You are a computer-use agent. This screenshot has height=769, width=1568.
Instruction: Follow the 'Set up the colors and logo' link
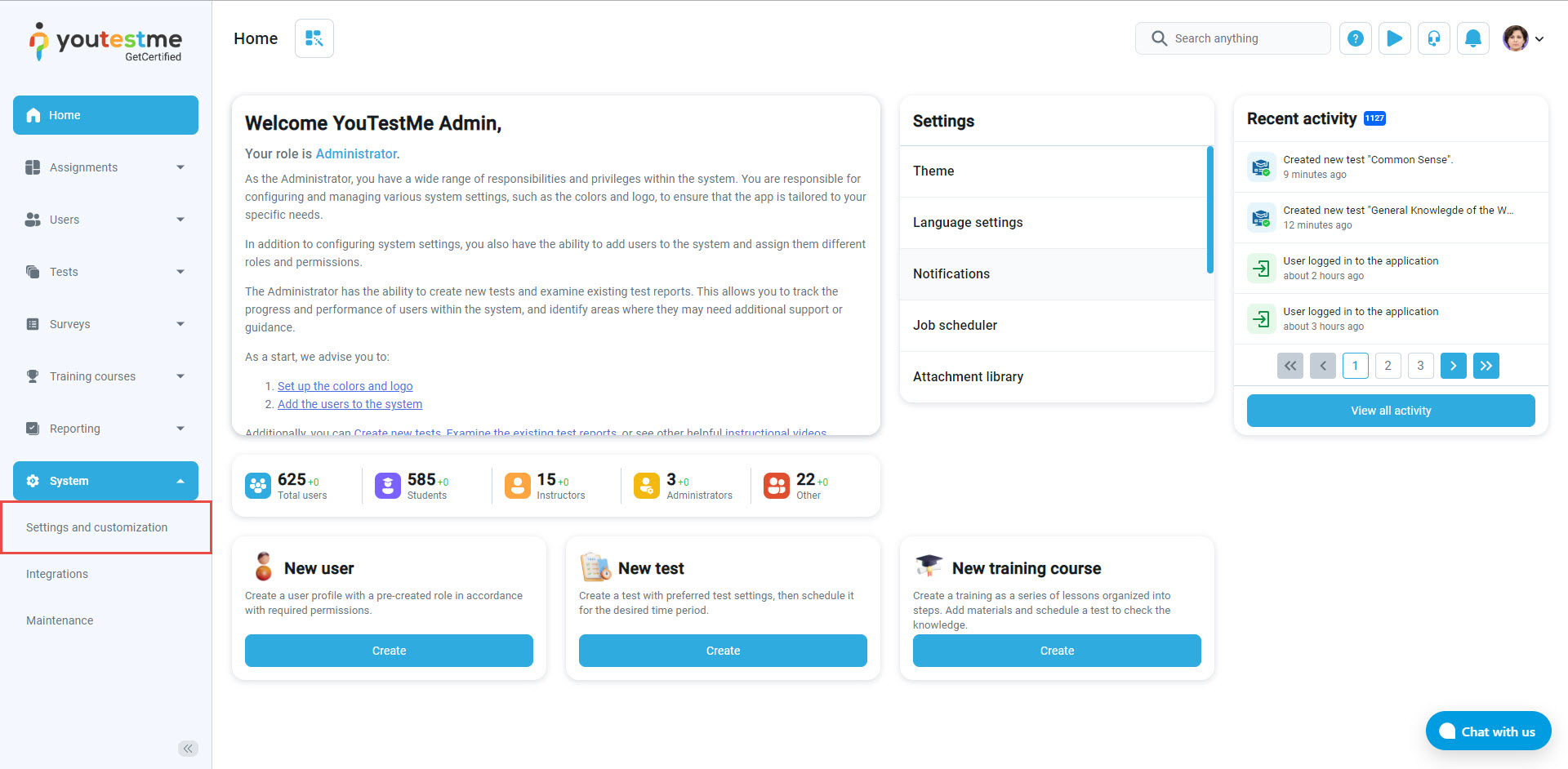pyautogui.click(x=345, y=386)
